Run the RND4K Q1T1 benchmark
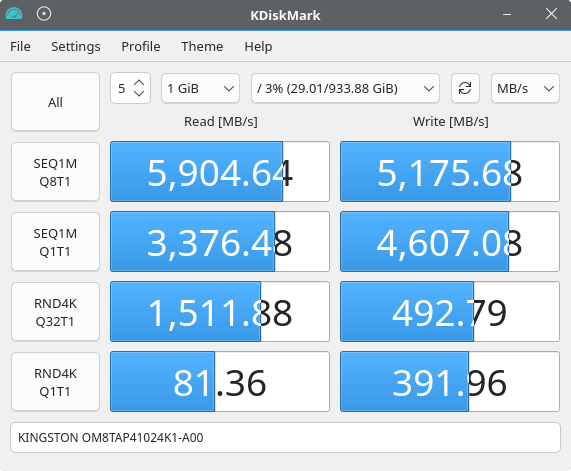Screen dimensions: 571x471 click(x=55, y=381)
